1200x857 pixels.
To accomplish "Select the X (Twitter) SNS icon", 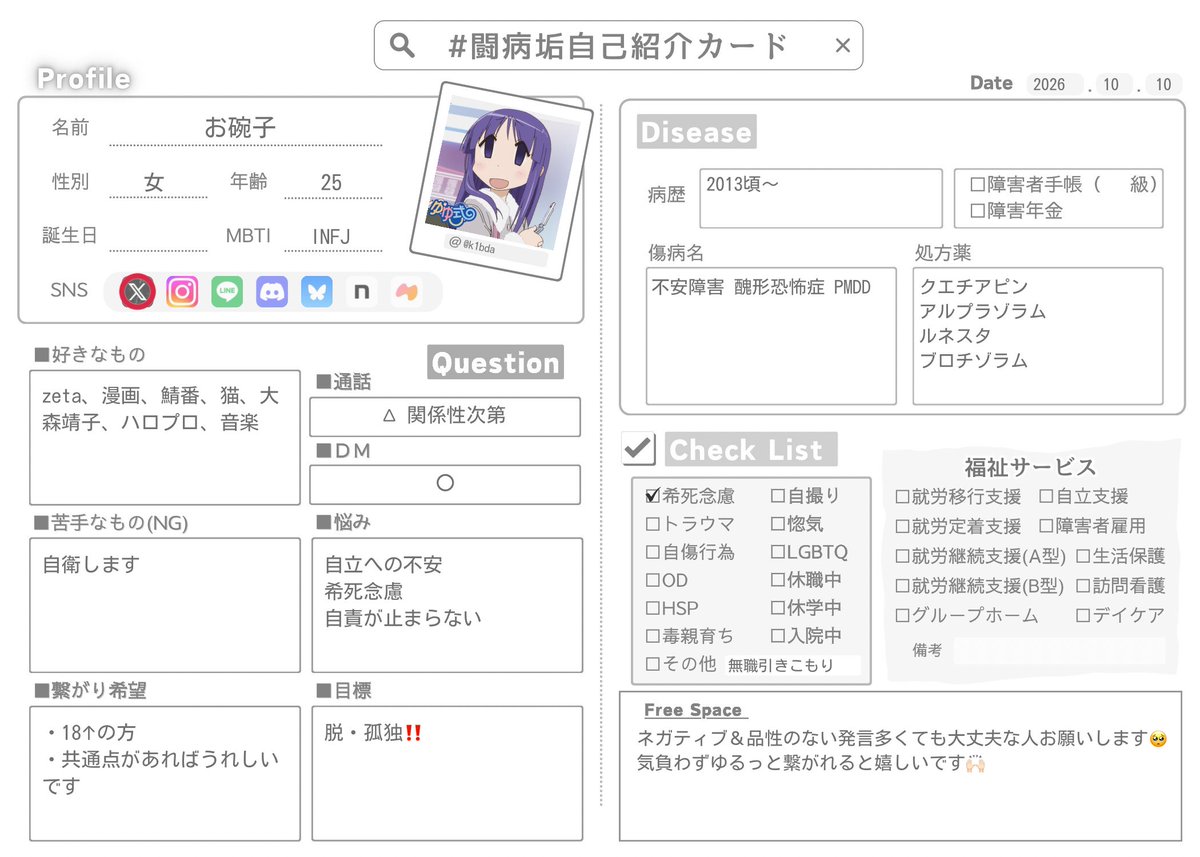I will click(137, 291).
